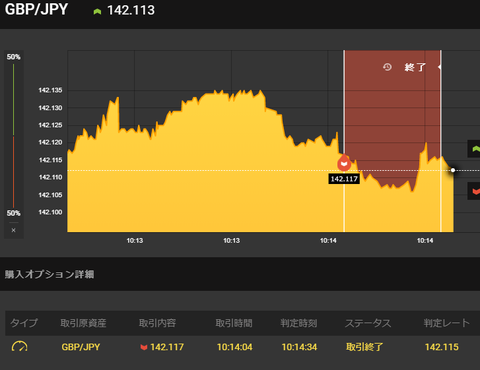The image size is (480, 370).
Task: Click the 判定時刻 column header
Action: 299,323
